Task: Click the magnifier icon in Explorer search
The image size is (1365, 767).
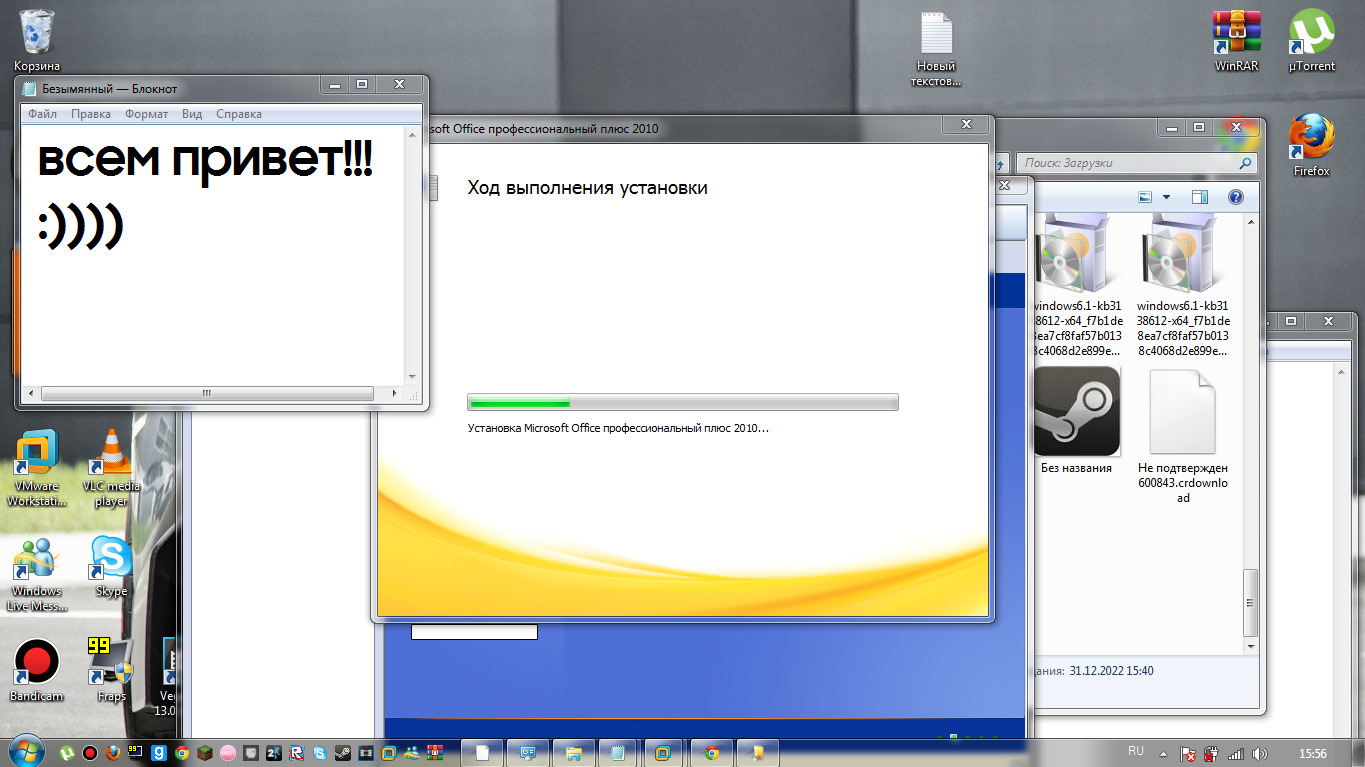Action: point(1245,163)
